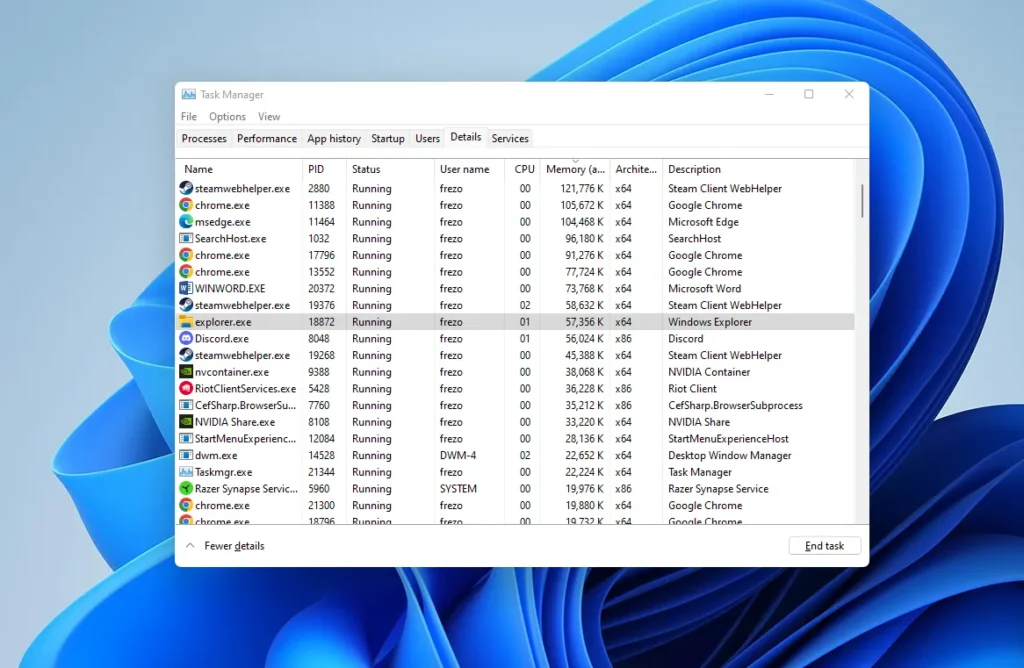Screen dimensions: 1024x668
Task: Select the Razer Synapse Service icon
Action: coord(186,488)
